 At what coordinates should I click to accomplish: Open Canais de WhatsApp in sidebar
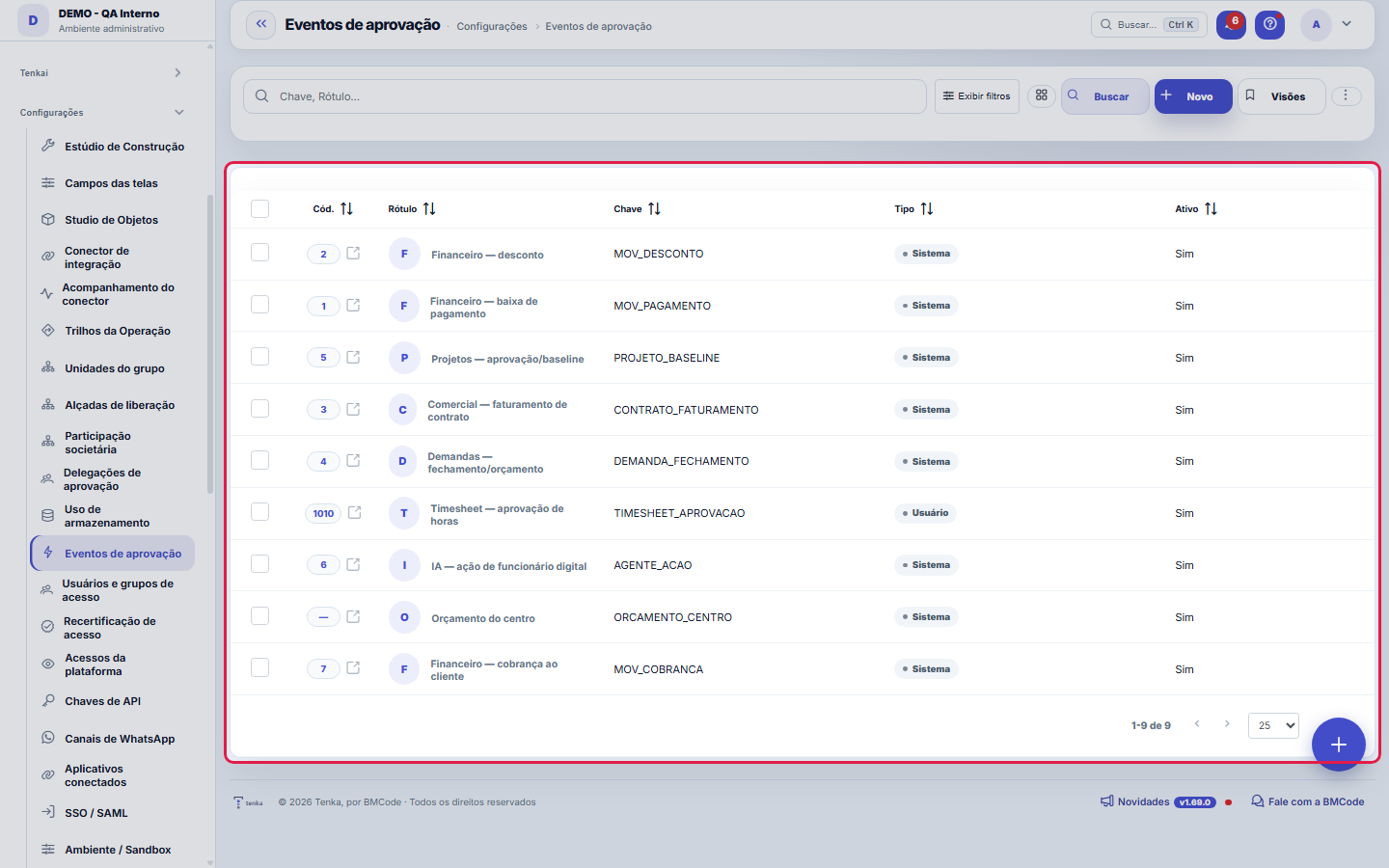(113, 739)
